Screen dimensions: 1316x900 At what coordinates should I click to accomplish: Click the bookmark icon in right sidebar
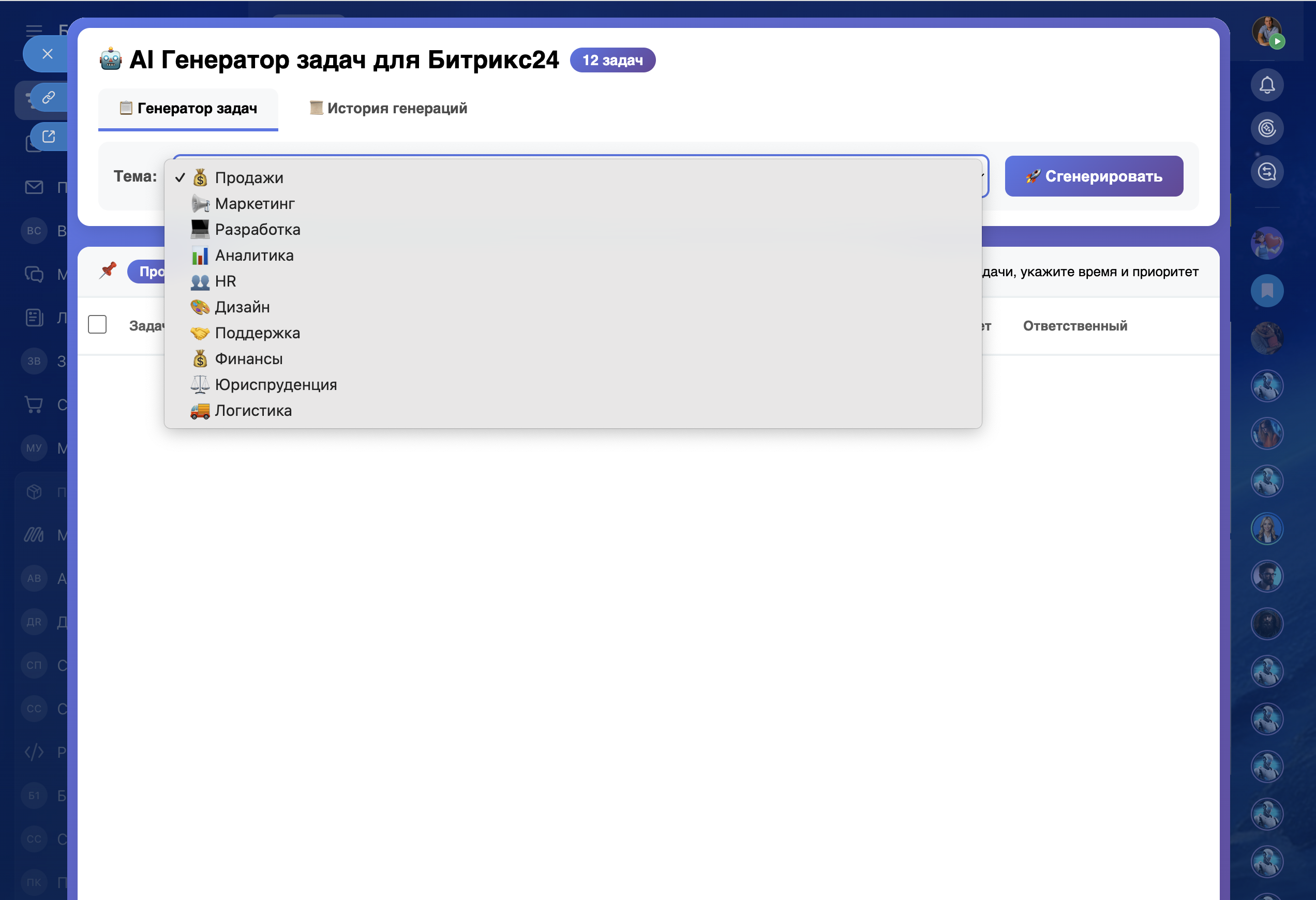point(1267,291)
